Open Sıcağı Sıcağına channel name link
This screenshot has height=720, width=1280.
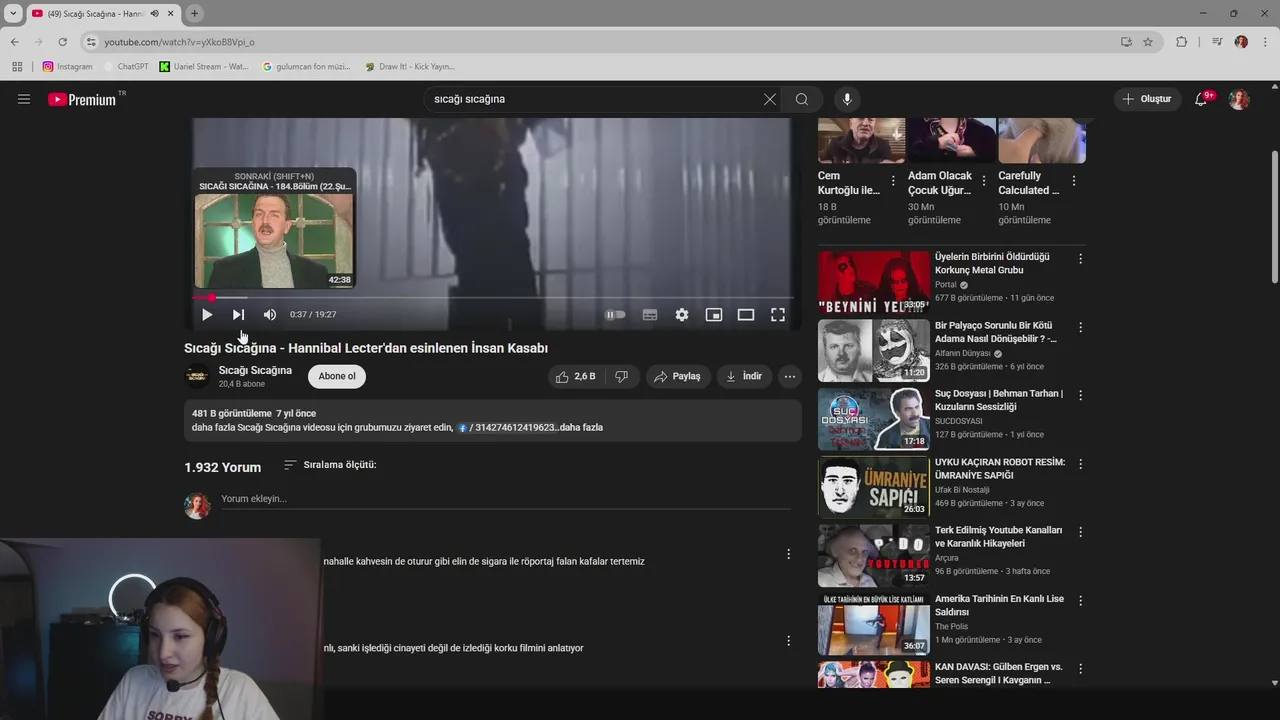[x=255, y=370]
